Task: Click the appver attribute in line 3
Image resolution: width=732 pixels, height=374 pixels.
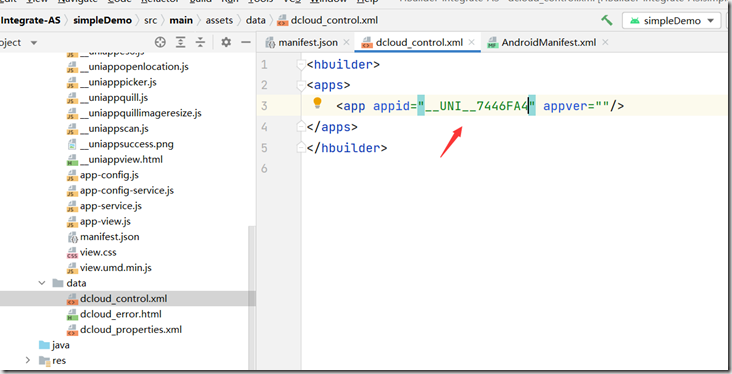Action: [565, 106]
